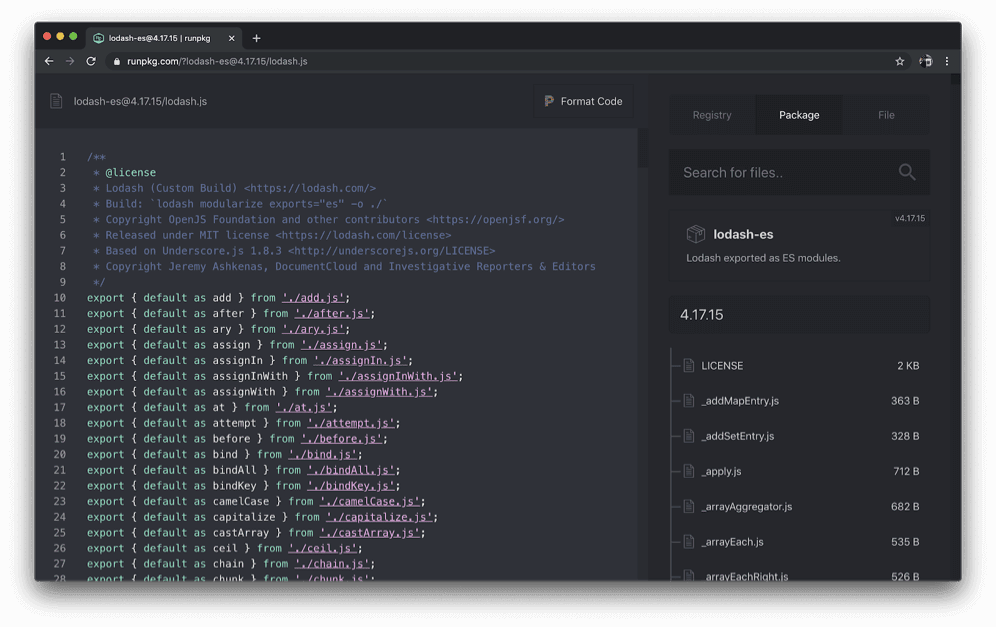Click the lodash-es package box icon
Screen dimensions: 996x627
pyautogui.click(x=696, y=234)
